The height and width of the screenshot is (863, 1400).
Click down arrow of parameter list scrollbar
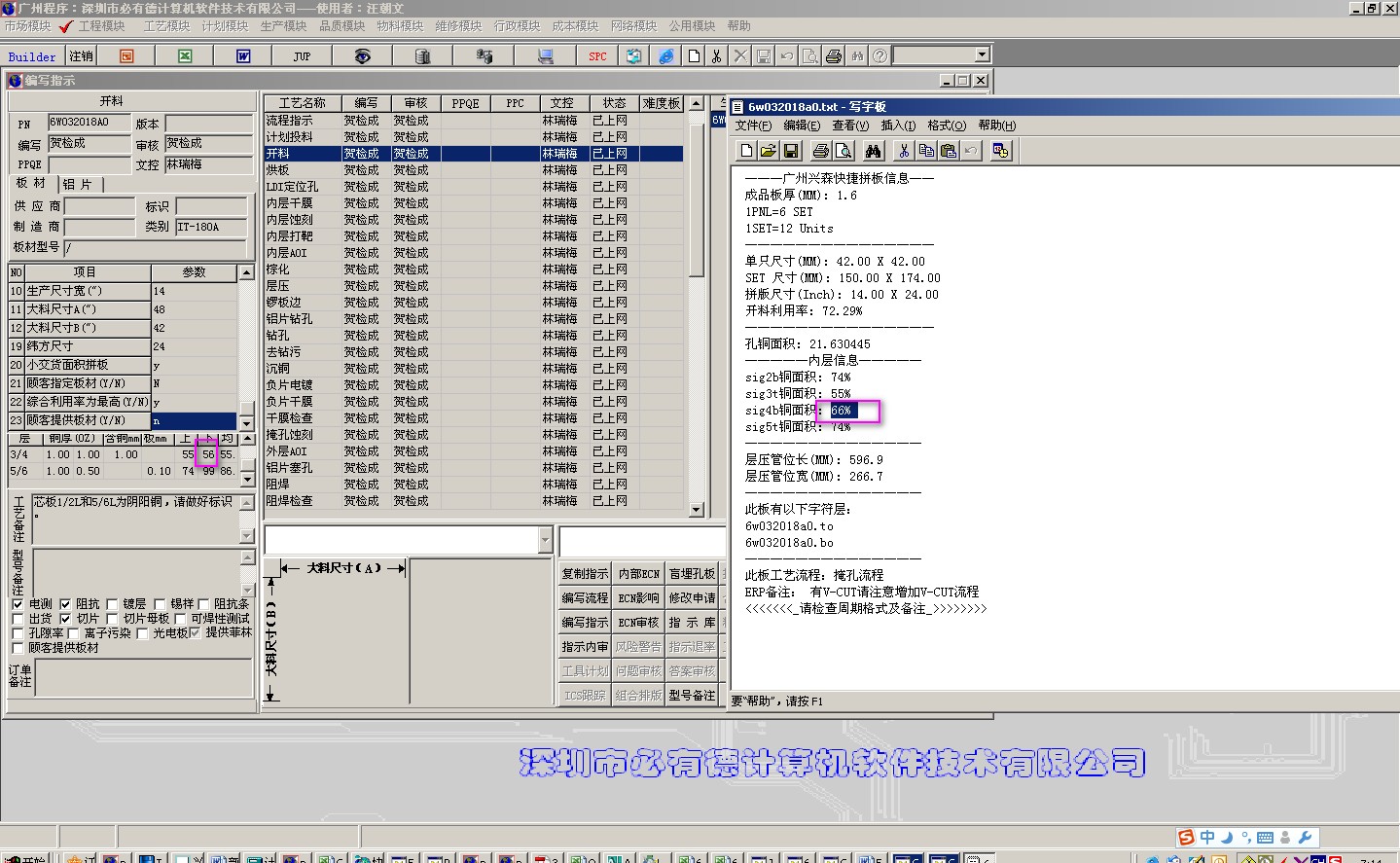(x=246, y=423)
